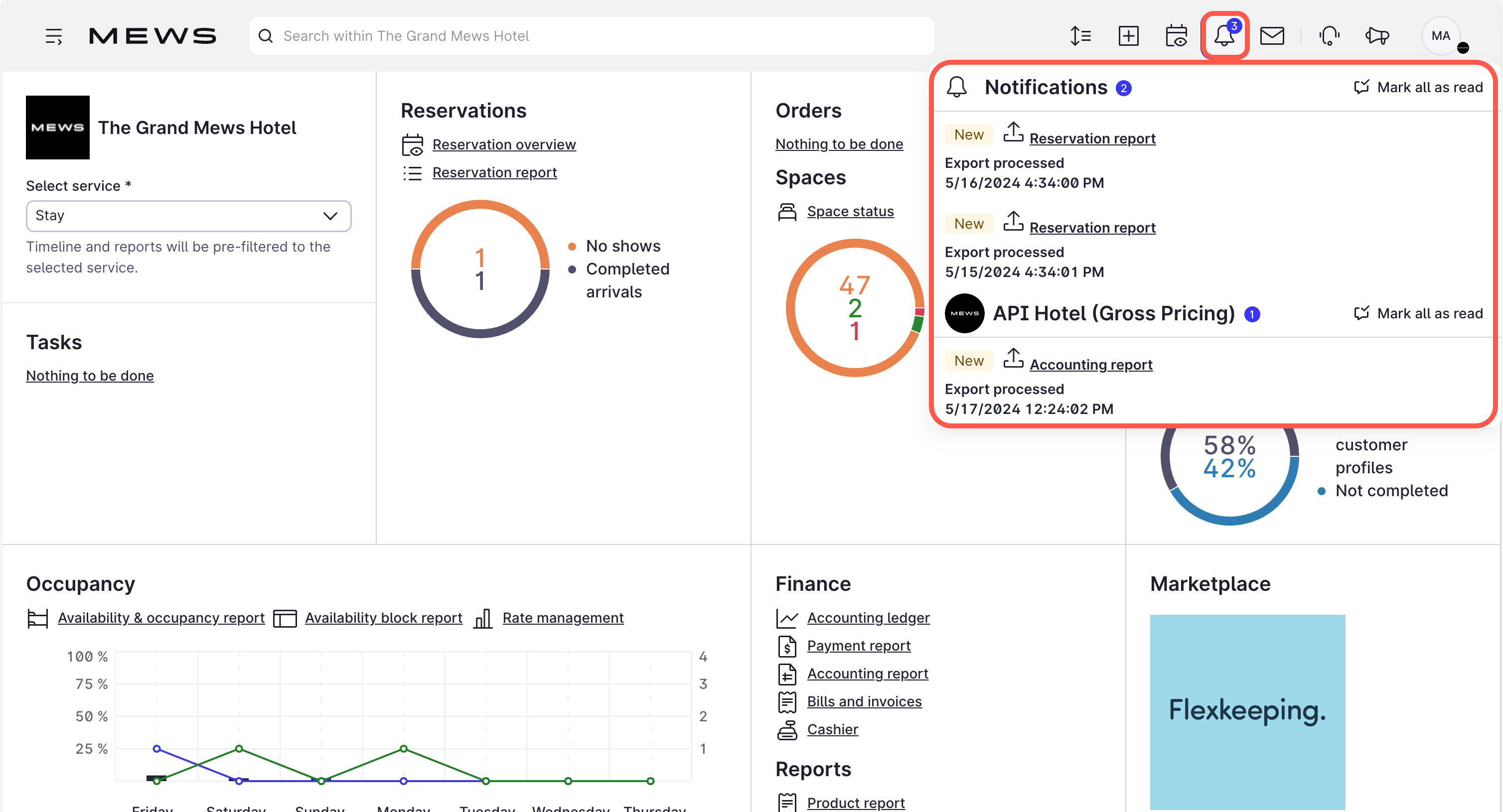Open the Reservation overview link
Screen dimensions: 1503x812
click(x=503, y=144)
